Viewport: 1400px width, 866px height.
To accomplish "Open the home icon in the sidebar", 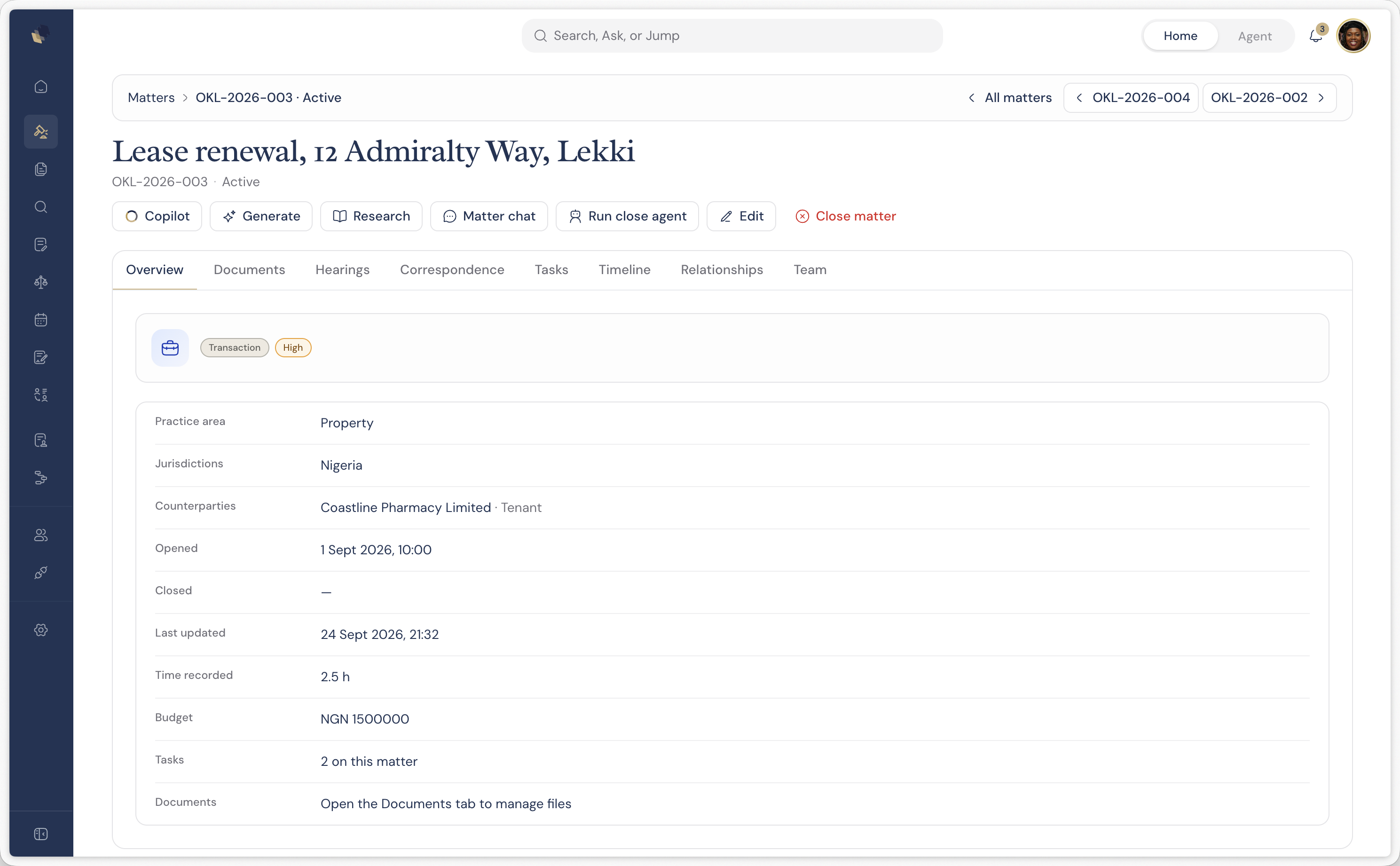I will (40, 87).
